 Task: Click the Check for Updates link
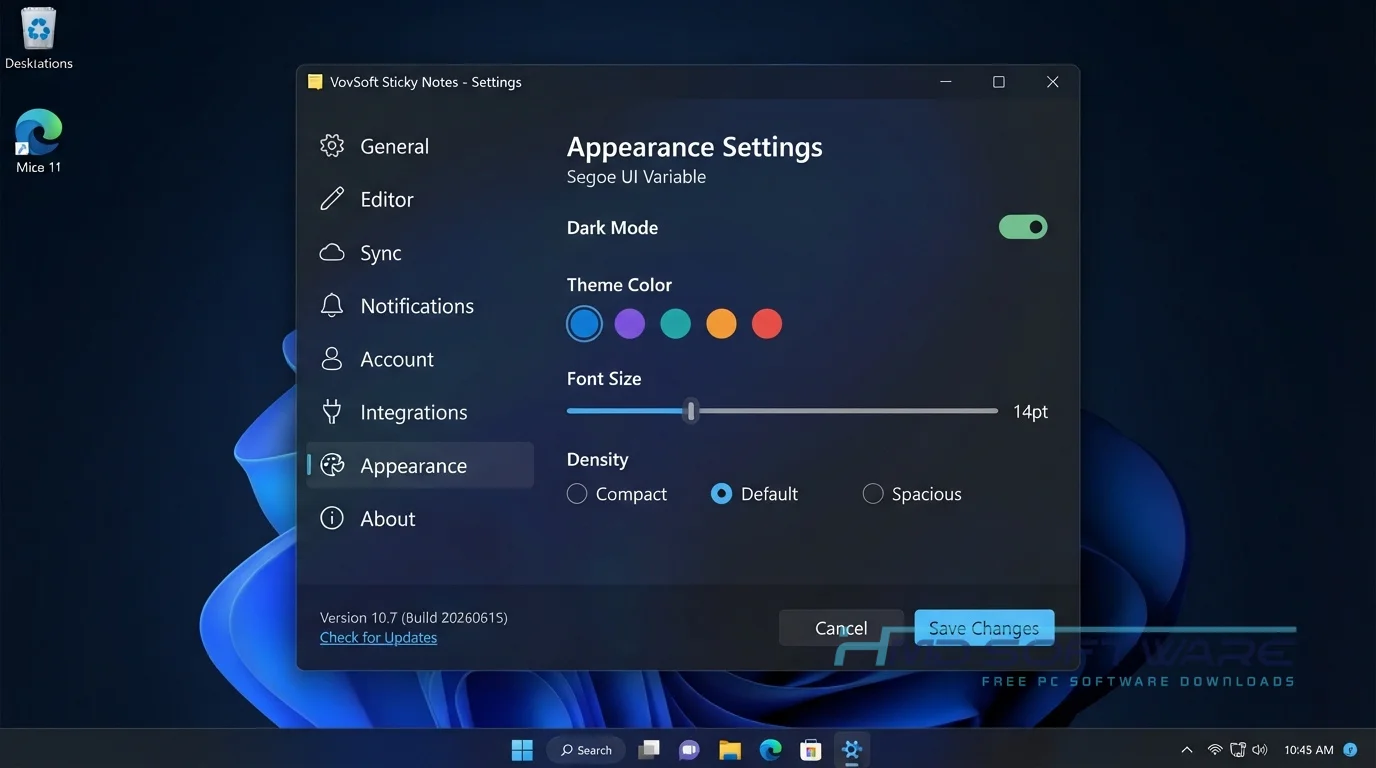(x=378, y=638)
